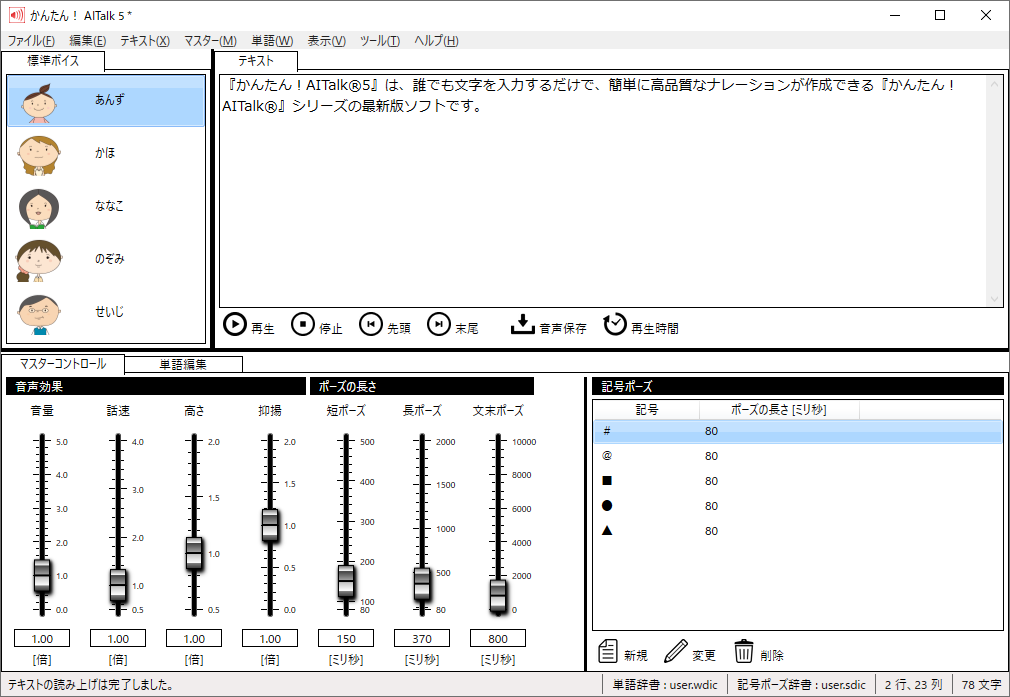Image resolution: width=1010 pixels, height=697 pixels.
Task: Open the ヘルプ menu
Action: click(x=433, y=40)
